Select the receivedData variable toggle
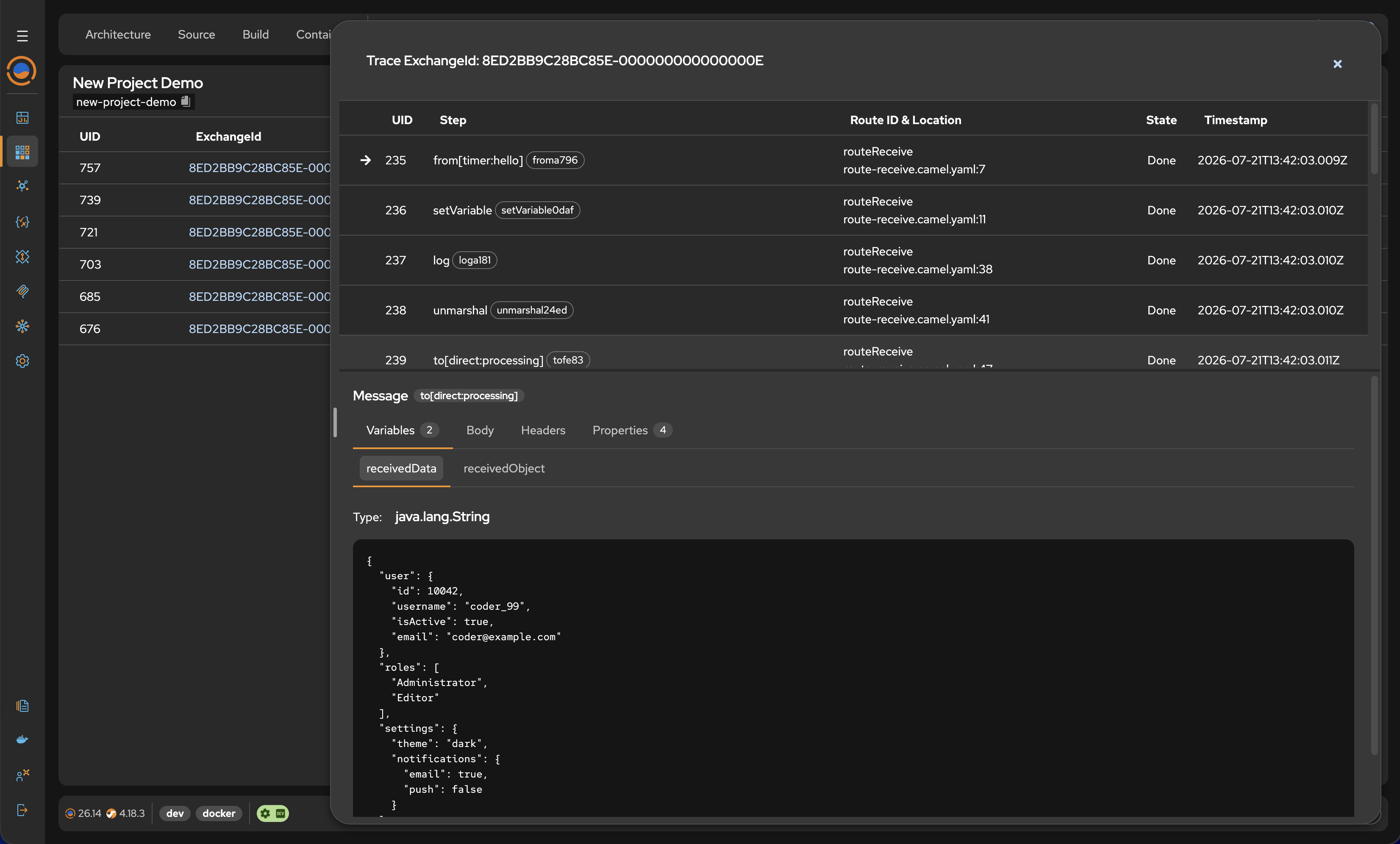Image resolution: width=1400 pixels, height=844 pixels. tap(401, 468)
